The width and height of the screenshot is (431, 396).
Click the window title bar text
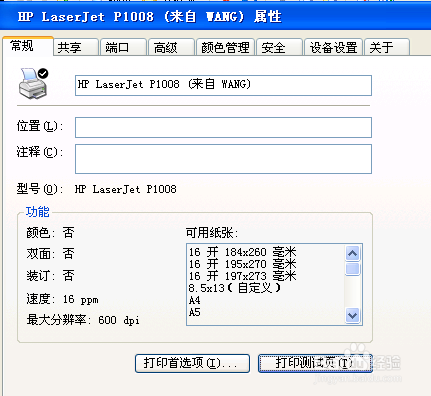click(150, 16)
